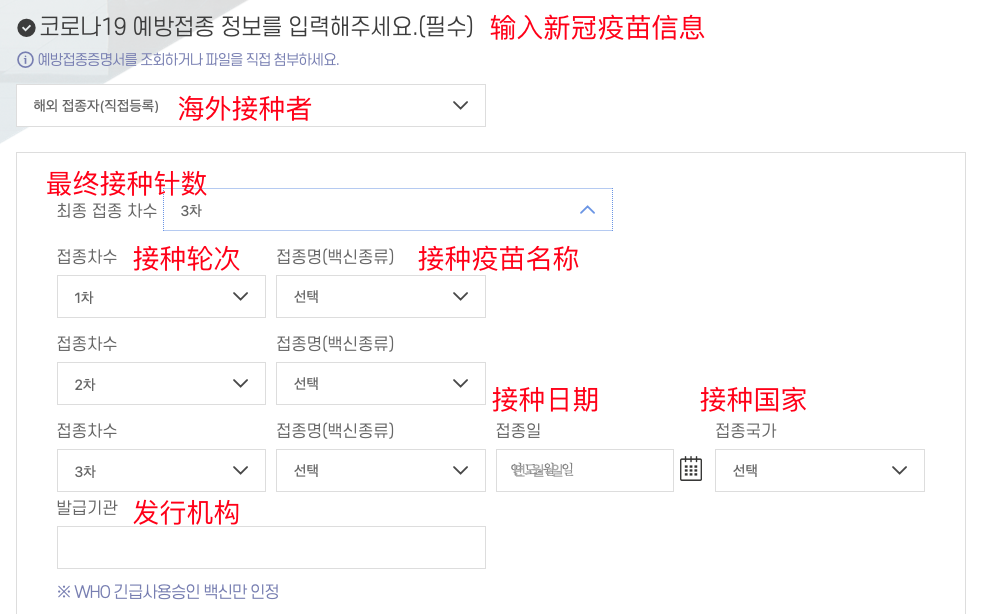
Task: Click the arrow of the third-row vaccine type box
Action: 460,470
